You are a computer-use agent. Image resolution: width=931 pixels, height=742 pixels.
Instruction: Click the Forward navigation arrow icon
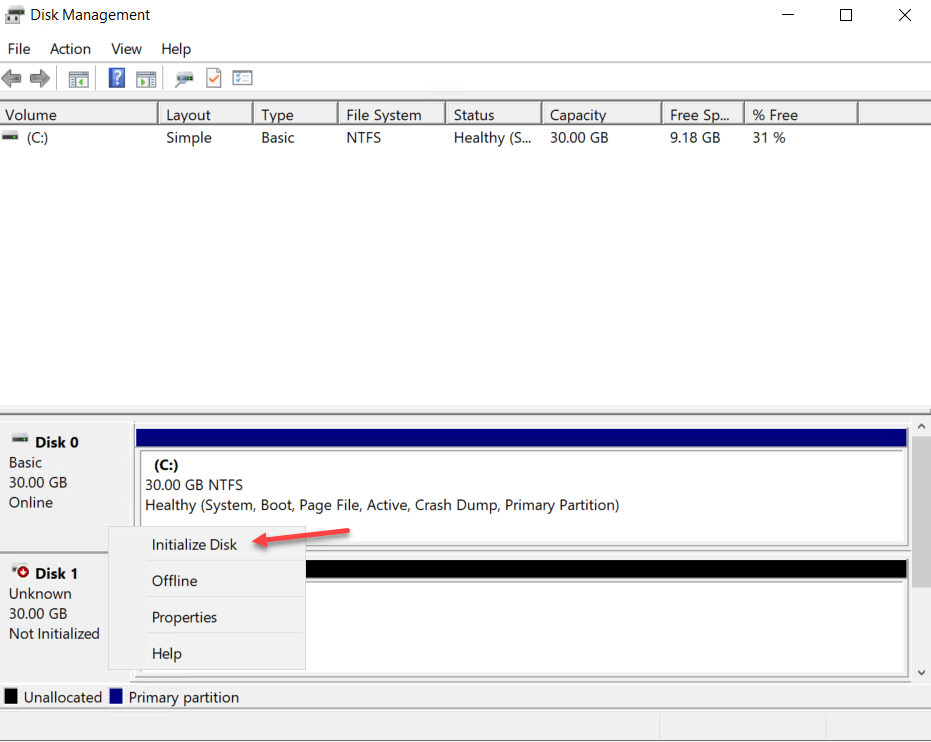[x=37, y=78]
